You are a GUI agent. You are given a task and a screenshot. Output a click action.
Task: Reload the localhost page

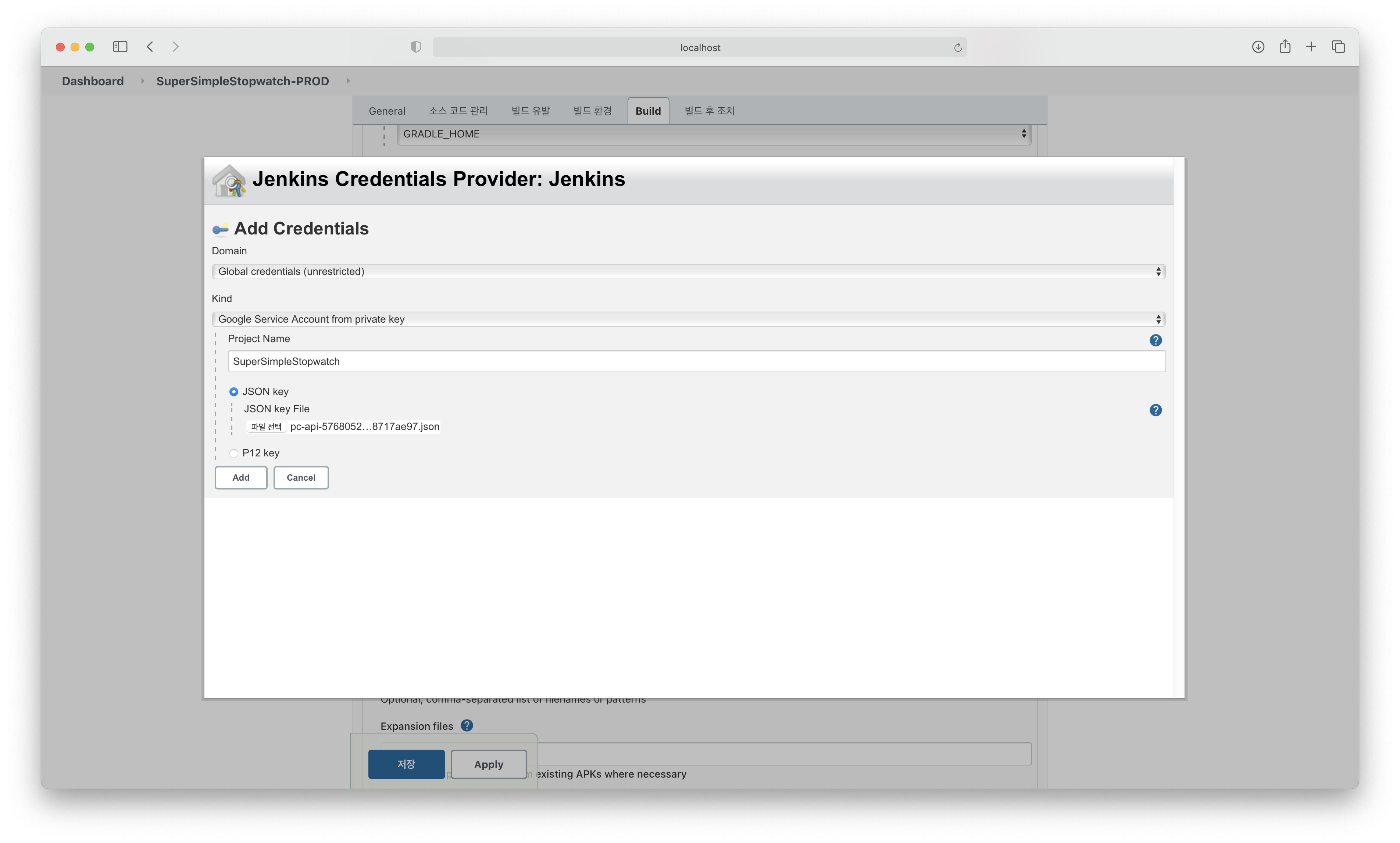pos(957,48)
